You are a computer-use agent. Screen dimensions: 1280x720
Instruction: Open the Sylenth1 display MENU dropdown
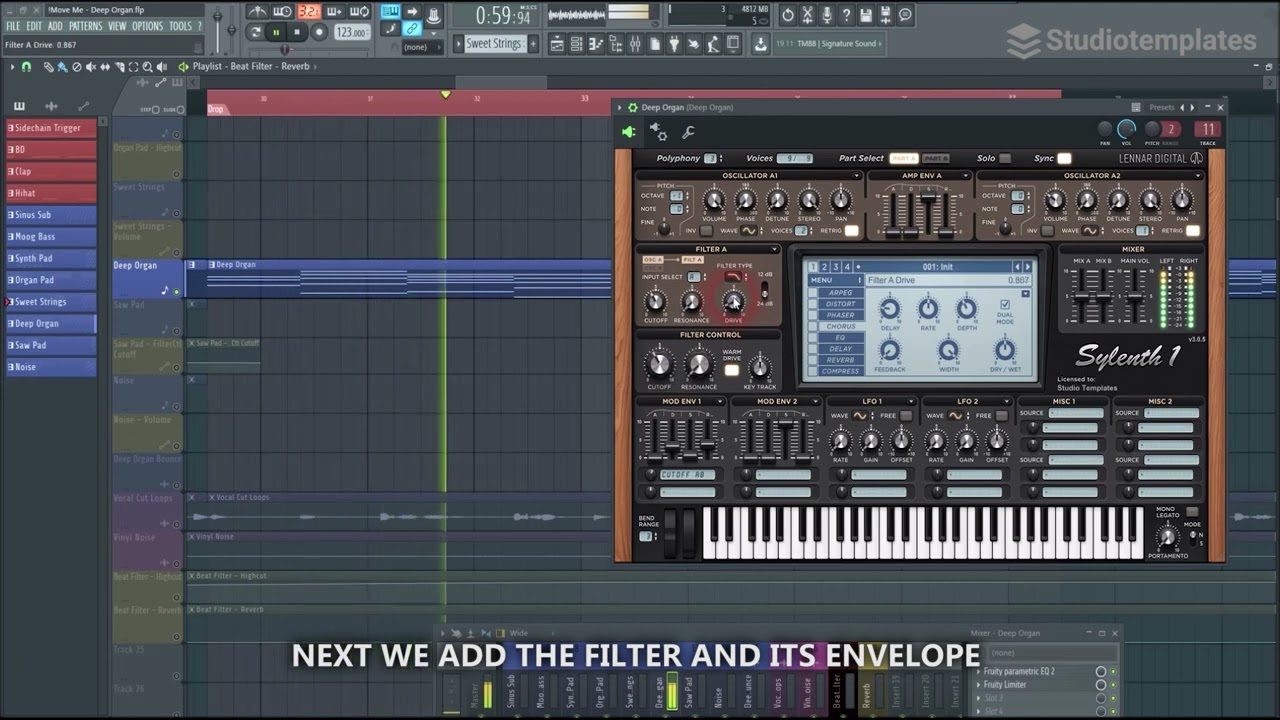point(834,280)
